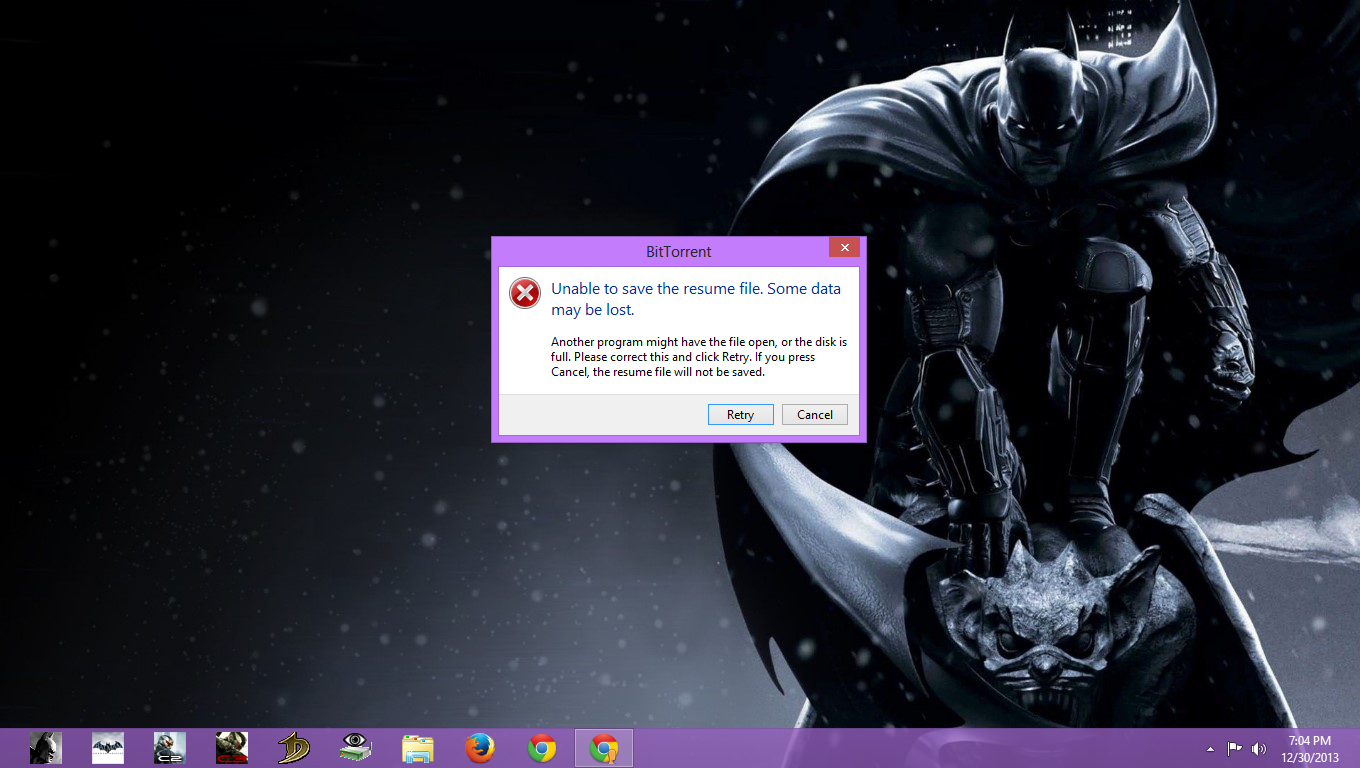Launch the golden D emblem app on taskbar
Screen dimensions: 1360x768
tap(294, 748)
